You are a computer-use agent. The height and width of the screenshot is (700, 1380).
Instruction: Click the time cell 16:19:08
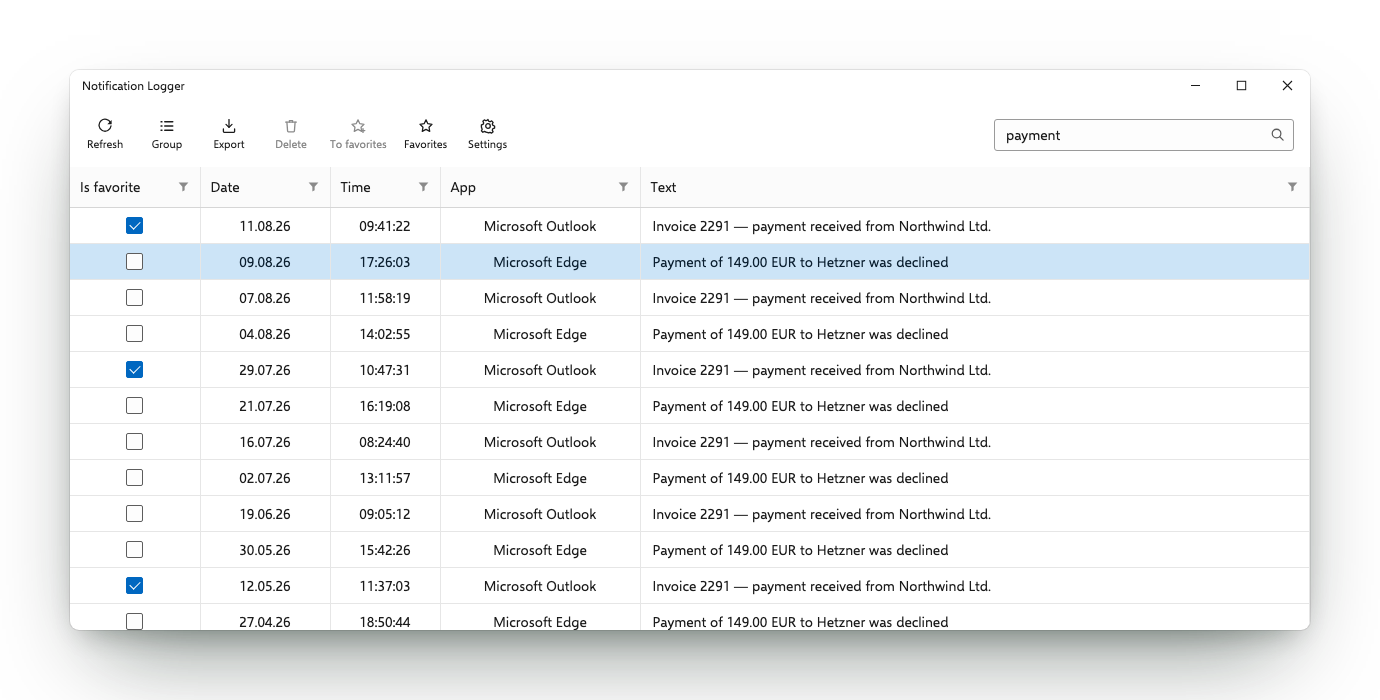pyautogui.click(x=385, y=406)
